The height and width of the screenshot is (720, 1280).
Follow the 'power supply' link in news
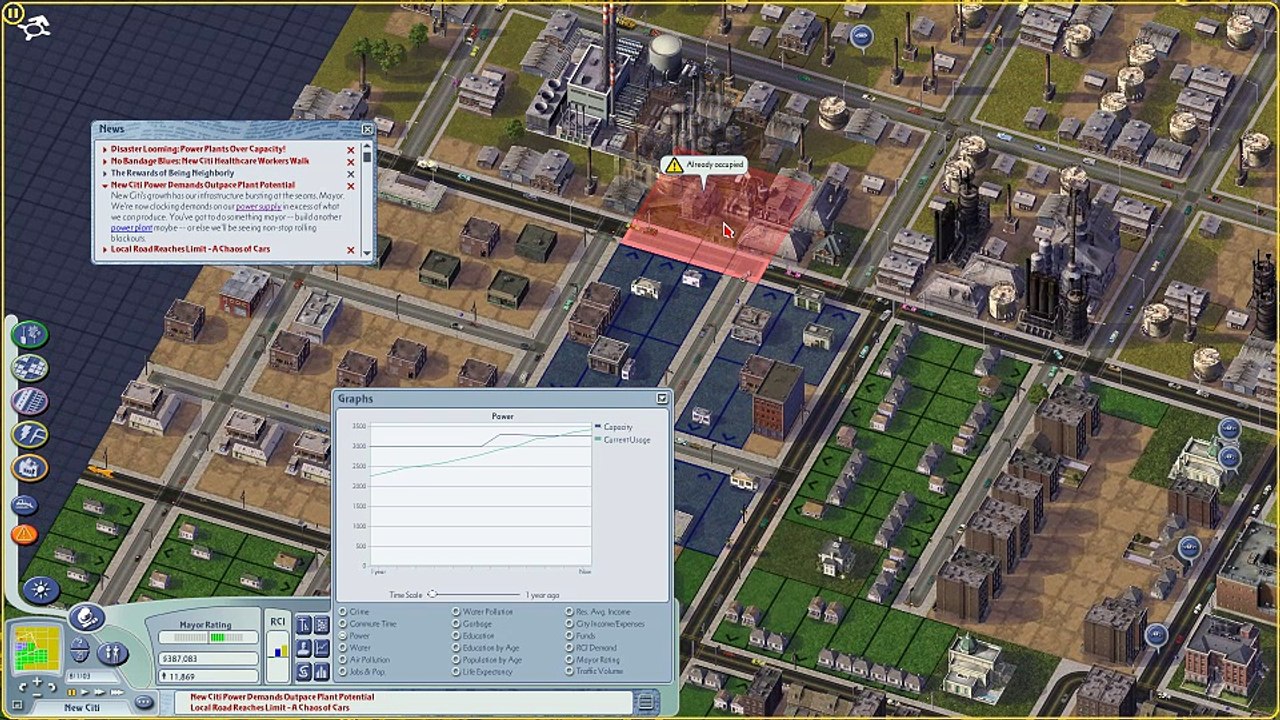tap(258, 207)
